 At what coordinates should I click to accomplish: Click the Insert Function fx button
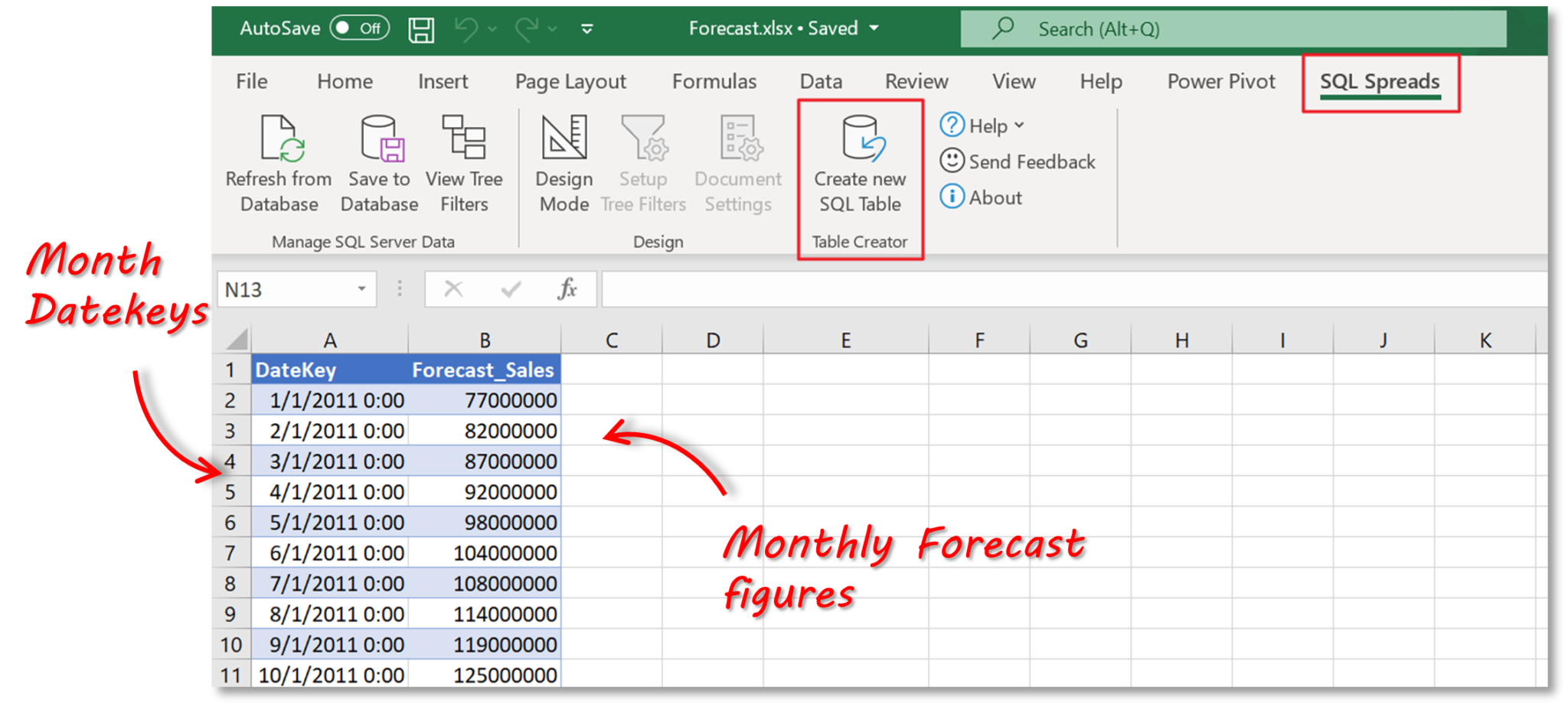tap(567, 289)
